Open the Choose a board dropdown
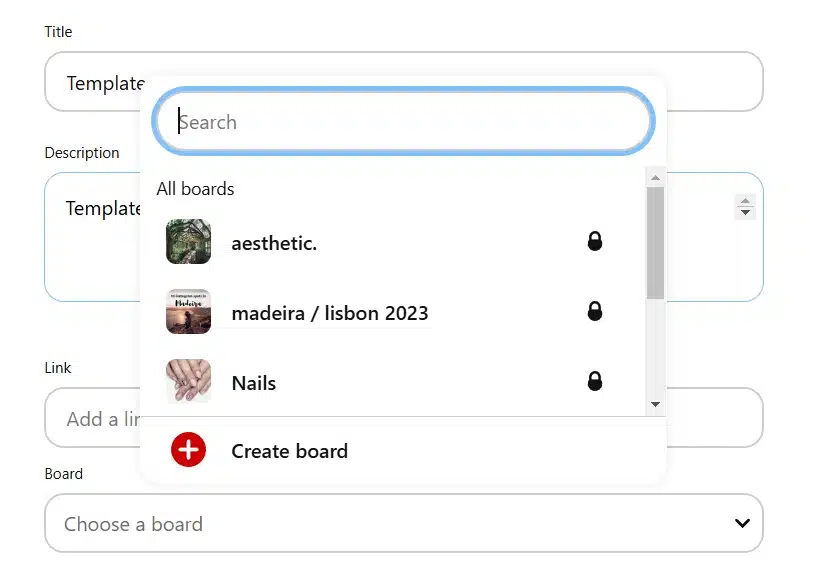Viewport: 831px width, 578px height. click(x=403, y=523)
